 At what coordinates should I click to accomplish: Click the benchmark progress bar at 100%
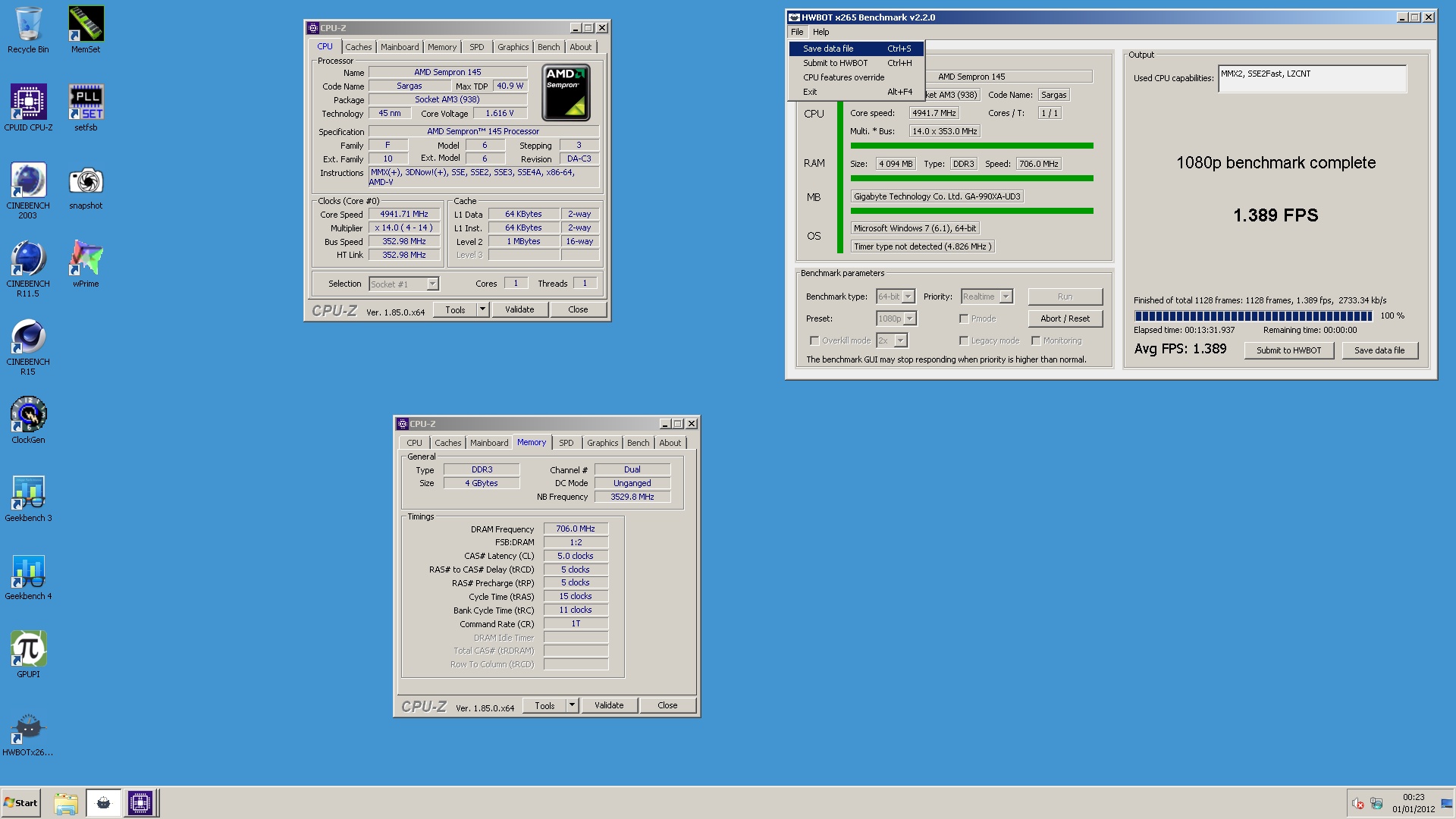point(1253,316)
